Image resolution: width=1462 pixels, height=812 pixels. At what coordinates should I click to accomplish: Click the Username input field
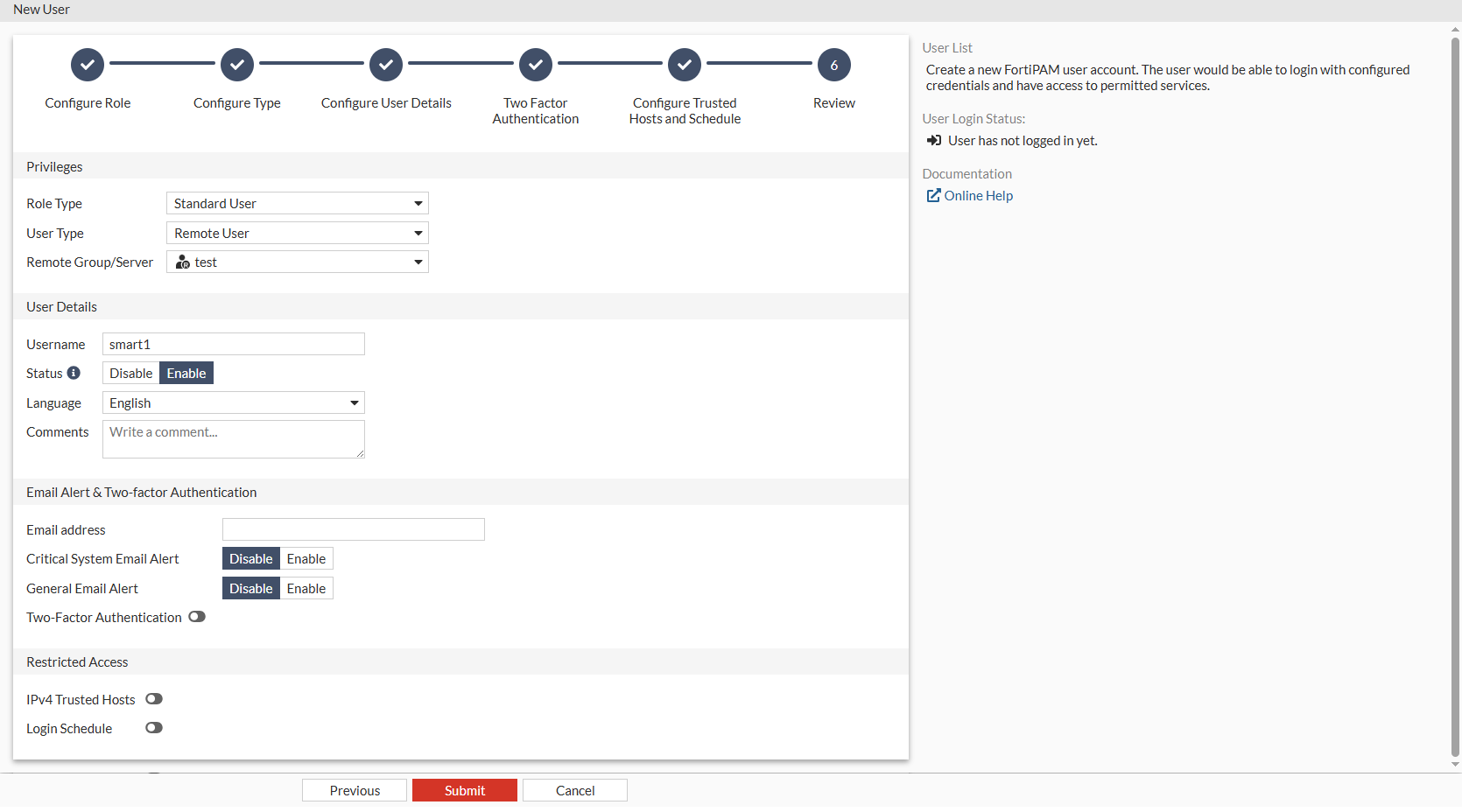point(234,344)
